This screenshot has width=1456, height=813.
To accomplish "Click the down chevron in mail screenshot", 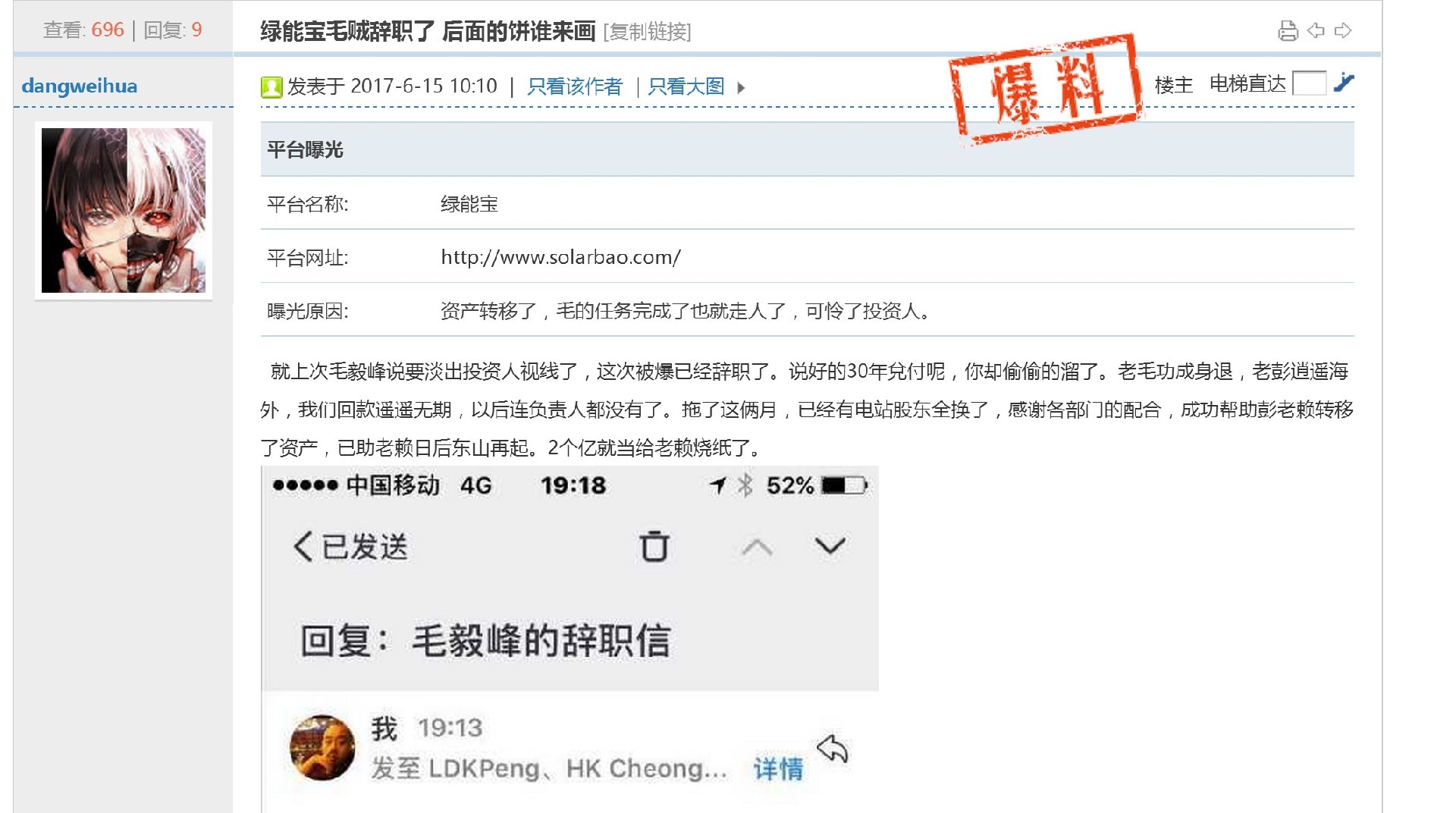I will pyautogui.click(x=830, y=545).
